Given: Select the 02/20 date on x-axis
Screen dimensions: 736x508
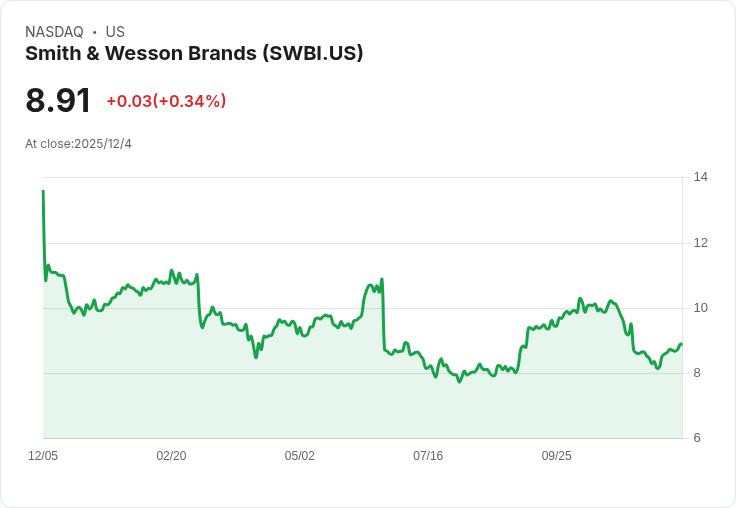Looking at the screenshot, I should coord(171,456).
